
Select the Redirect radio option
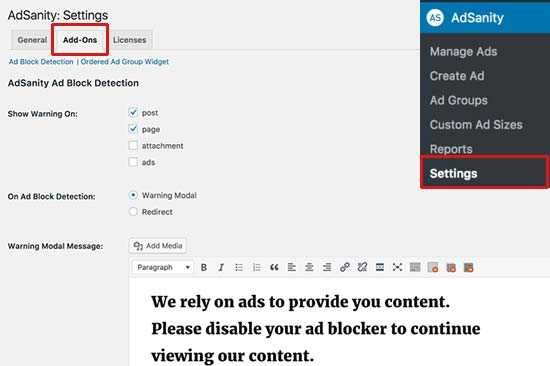tap(133, 212)
